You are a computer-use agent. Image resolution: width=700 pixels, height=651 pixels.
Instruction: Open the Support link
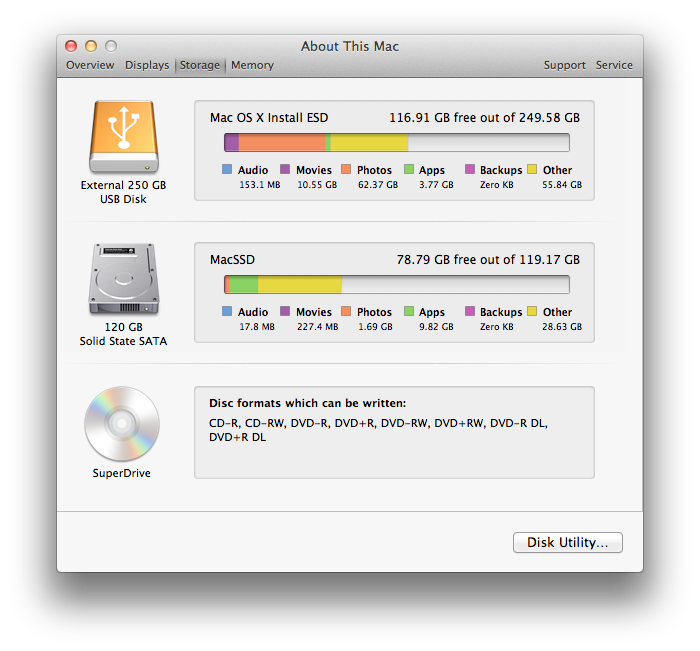click(564, 65)
